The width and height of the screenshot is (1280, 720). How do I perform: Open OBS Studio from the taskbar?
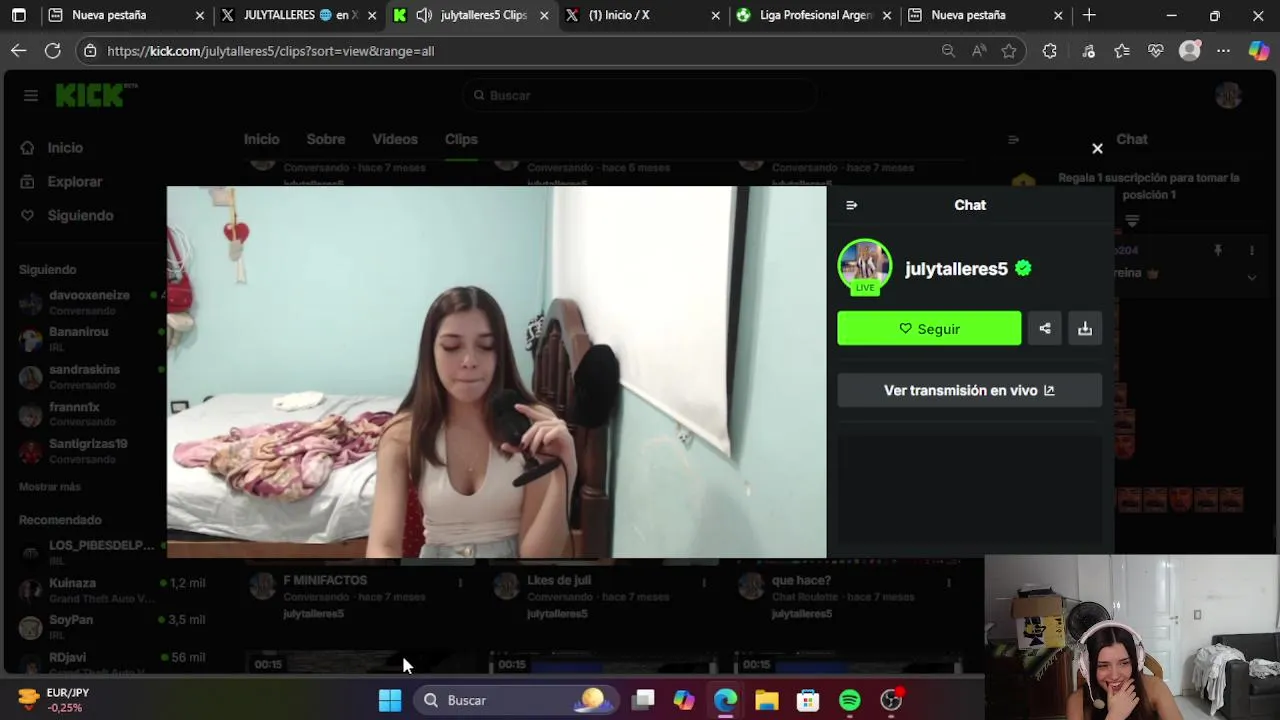pos(891,700)
